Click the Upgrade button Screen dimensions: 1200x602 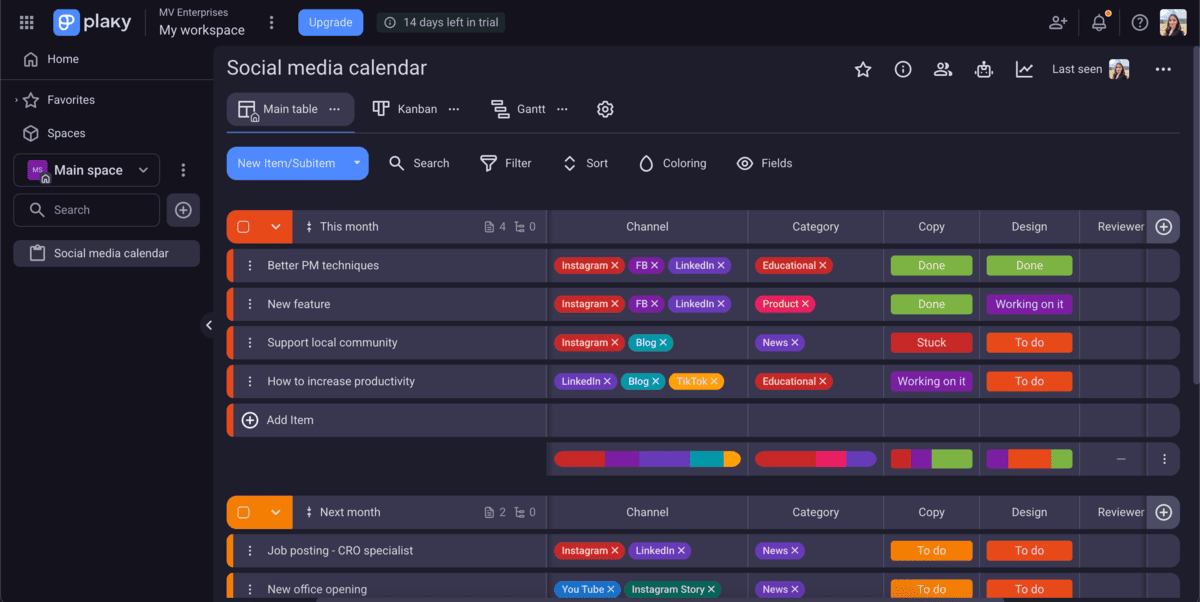pos(330,22)
